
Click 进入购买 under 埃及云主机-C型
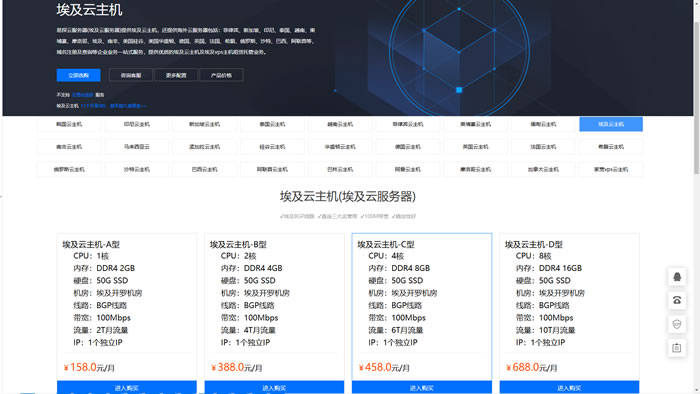422,387
